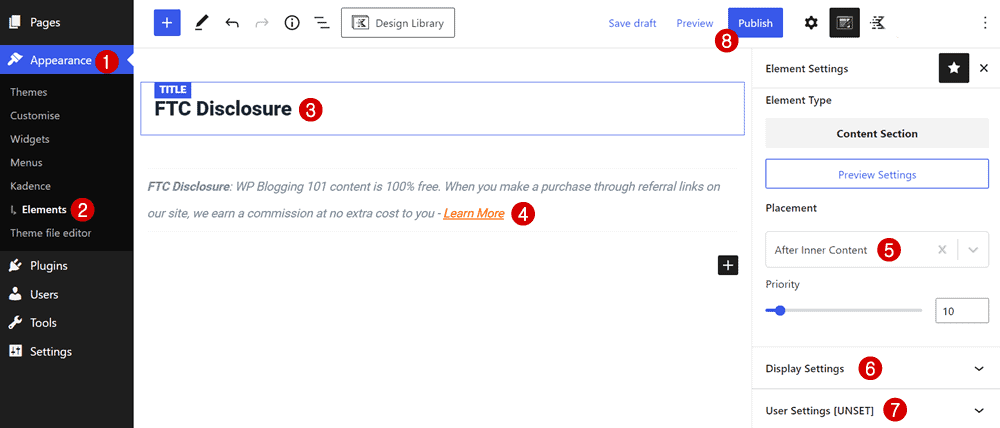
Task: Click the Priority slider handle
Action: tap(780, 311)
